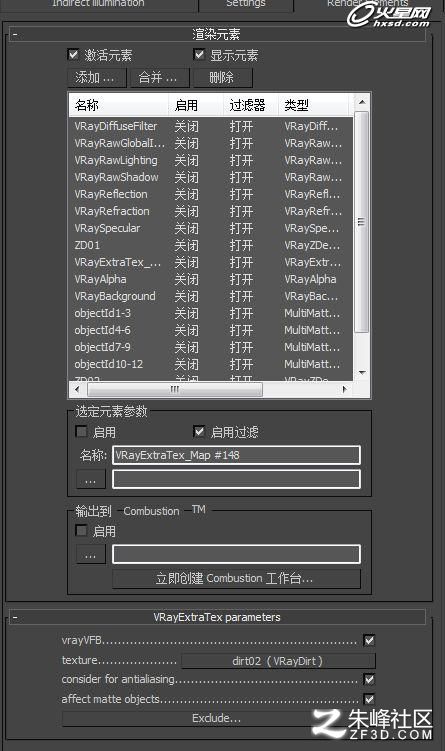Click the list's scroll-up arrow
445x751 pixels.
coord(362,102)
